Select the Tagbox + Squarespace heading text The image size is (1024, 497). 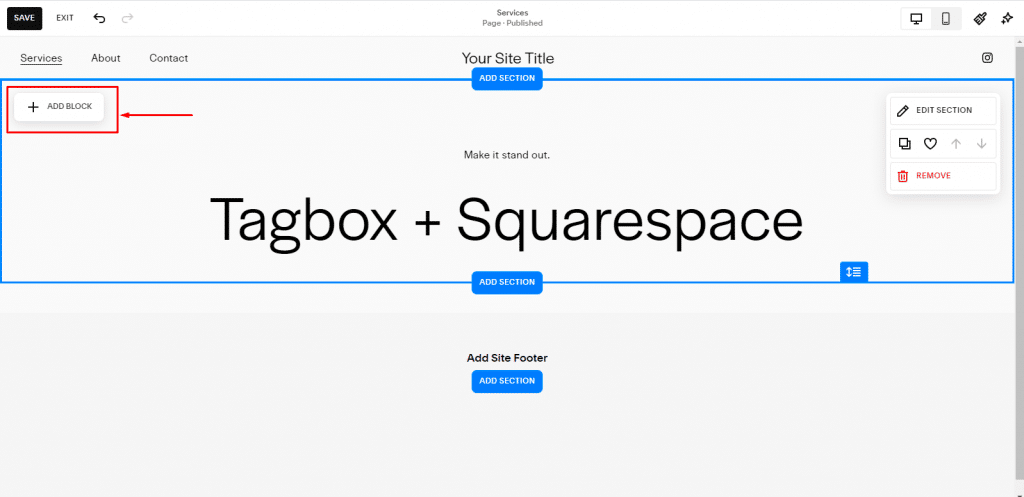506,219
